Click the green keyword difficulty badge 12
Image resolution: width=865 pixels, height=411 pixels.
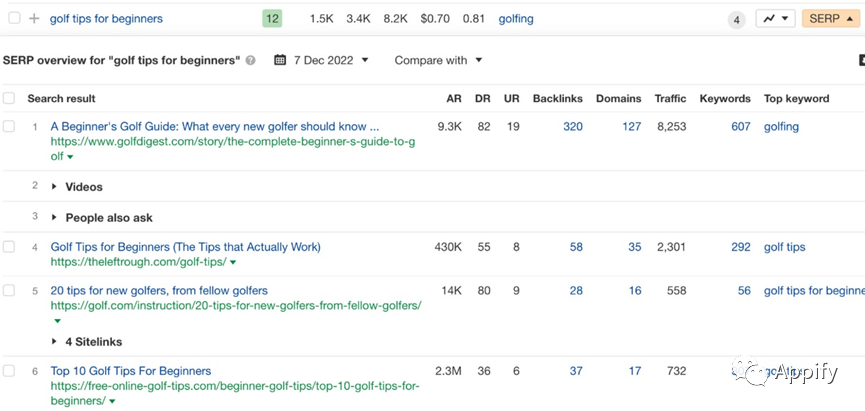tap(272, 19)
